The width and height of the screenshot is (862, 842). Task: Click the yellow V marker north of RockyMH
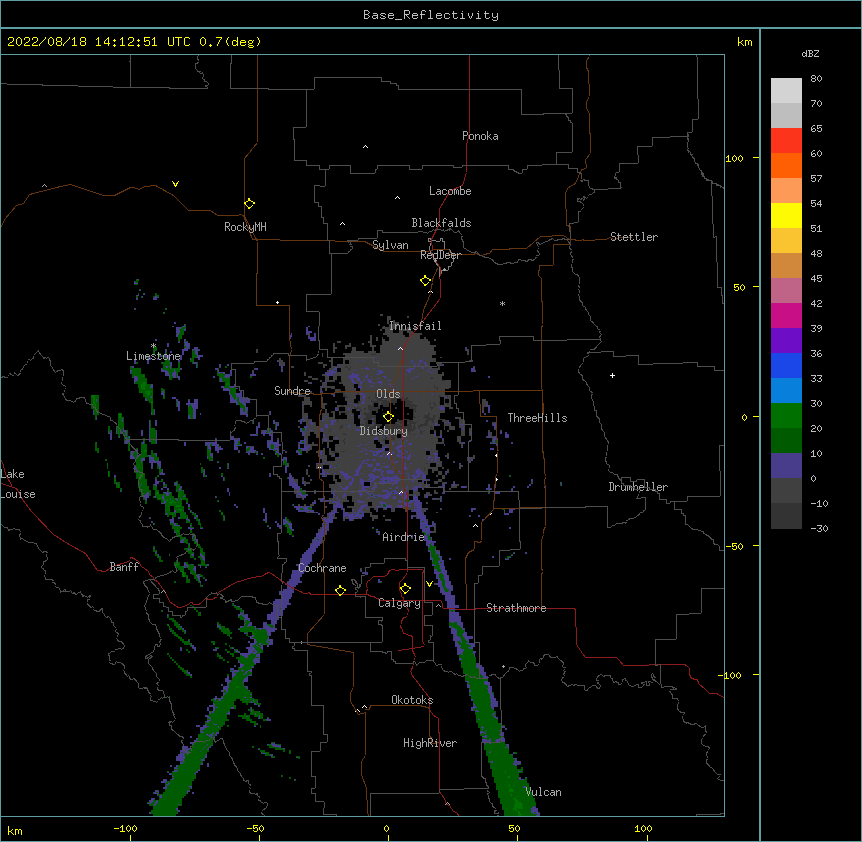[175, 184]
